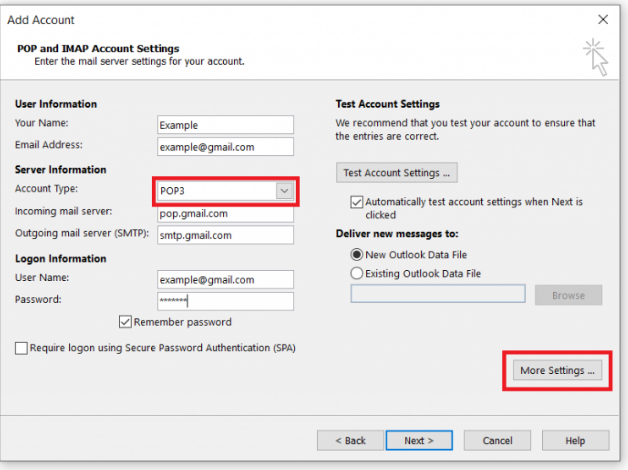Expand the Account Type dropdown arrow

point(284,191)
